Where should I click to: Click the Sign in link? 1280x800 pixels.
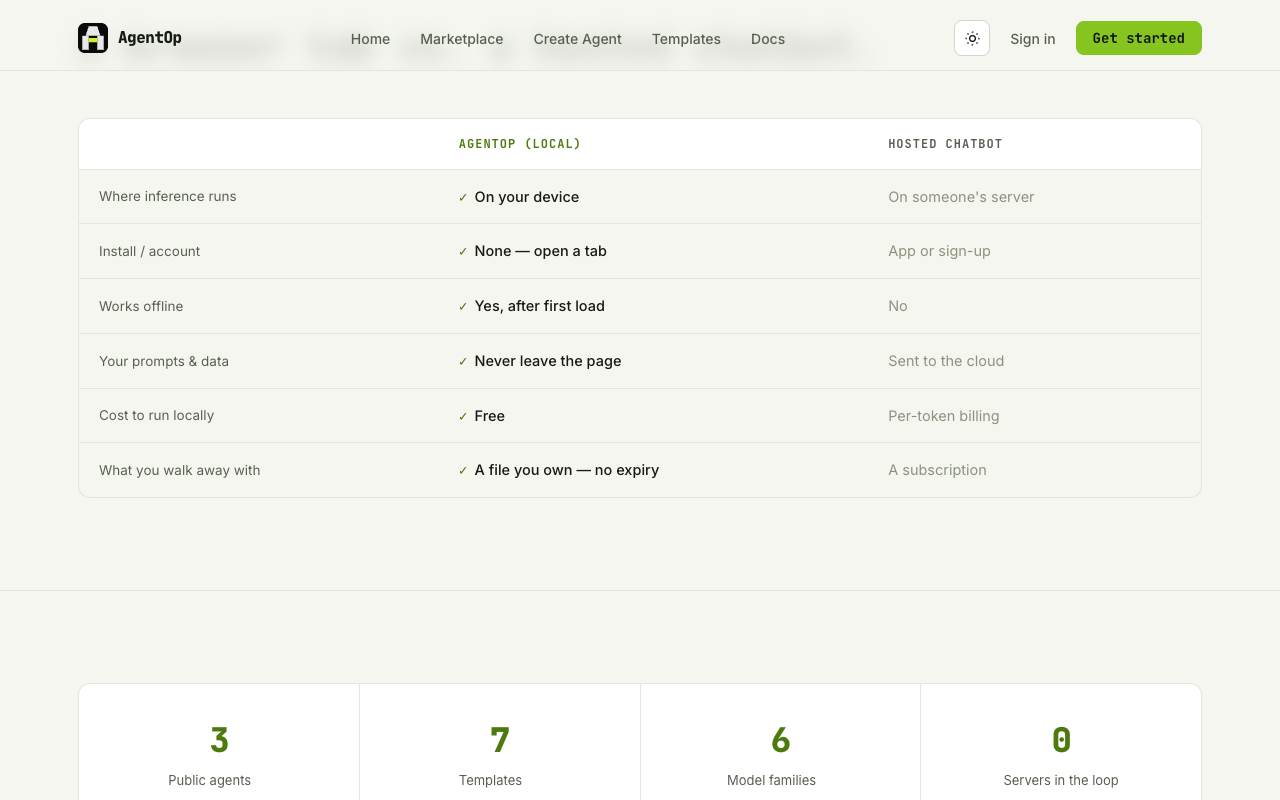point(1033,39)
